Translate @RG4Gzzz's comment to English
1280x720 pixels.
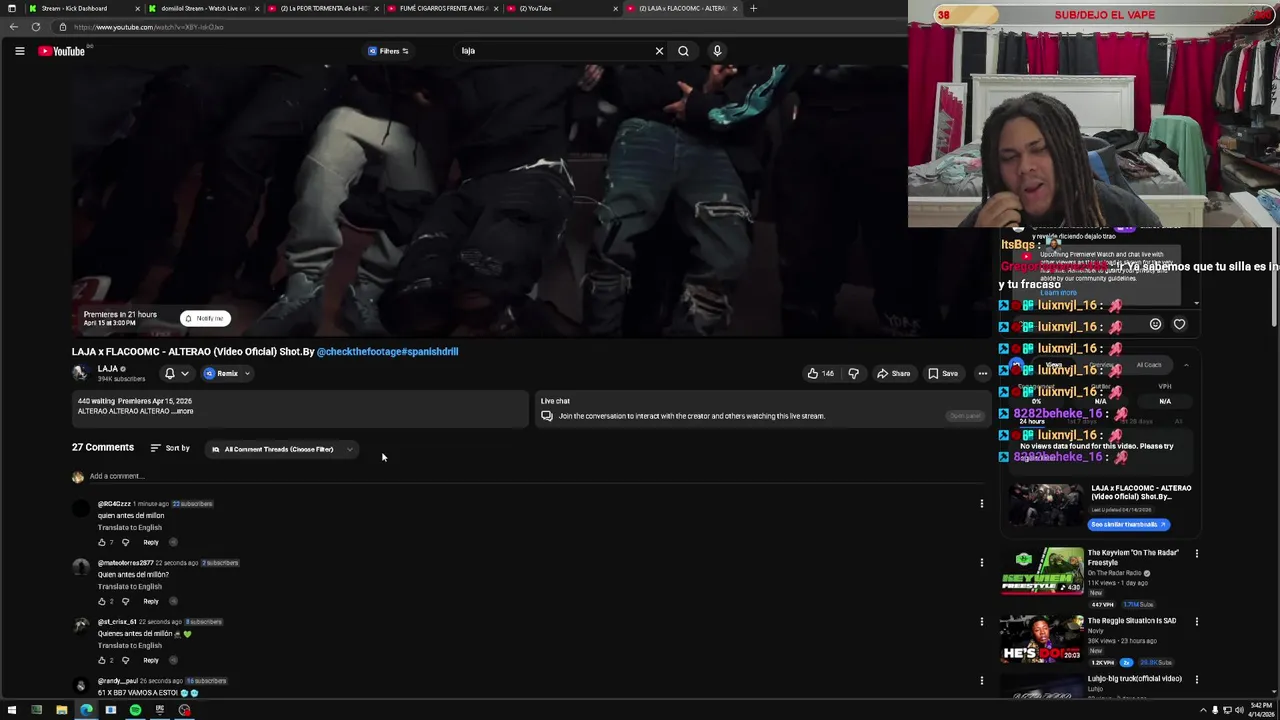tap(129, 527)
